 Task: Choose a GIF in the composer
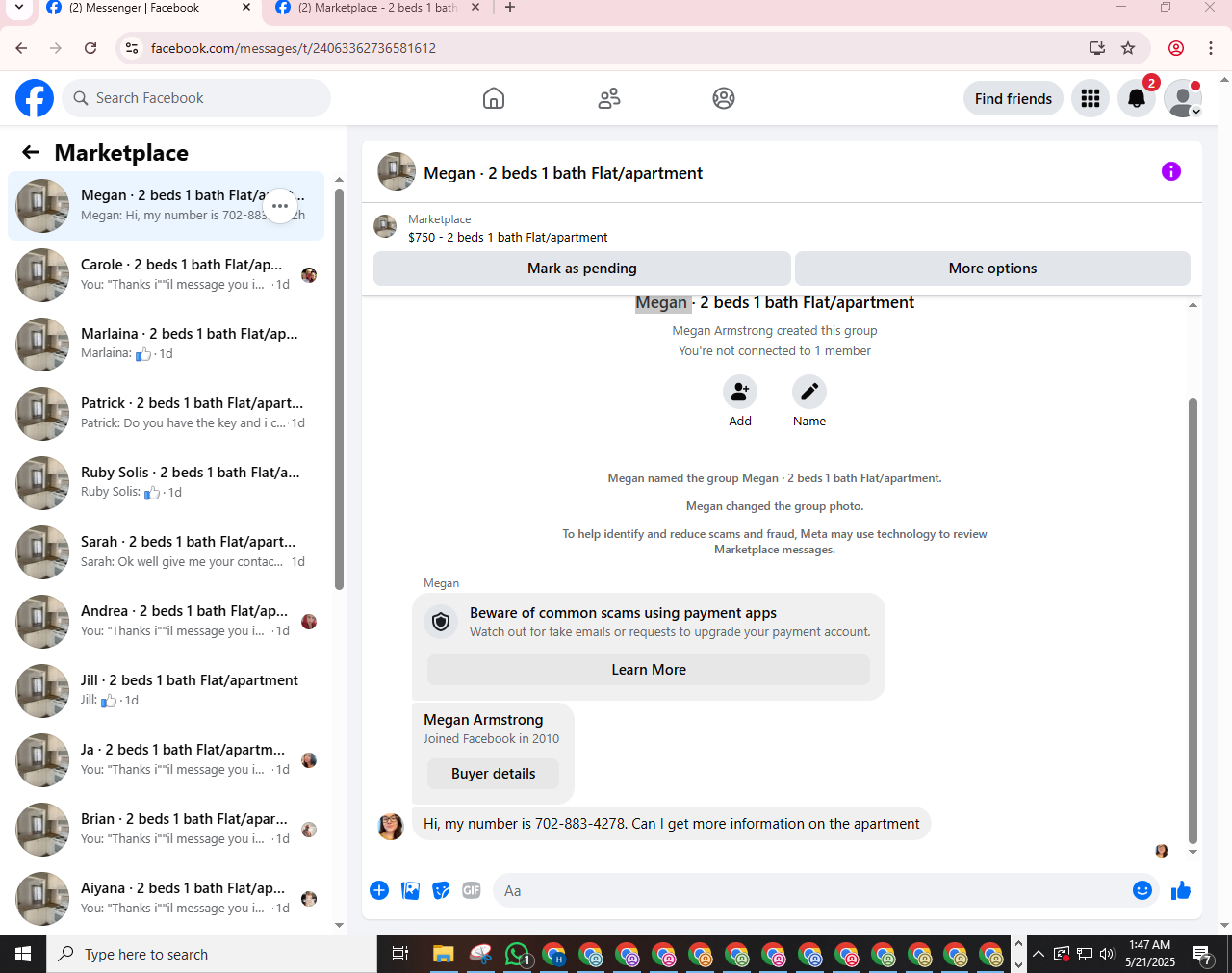(x=472, y=890)
